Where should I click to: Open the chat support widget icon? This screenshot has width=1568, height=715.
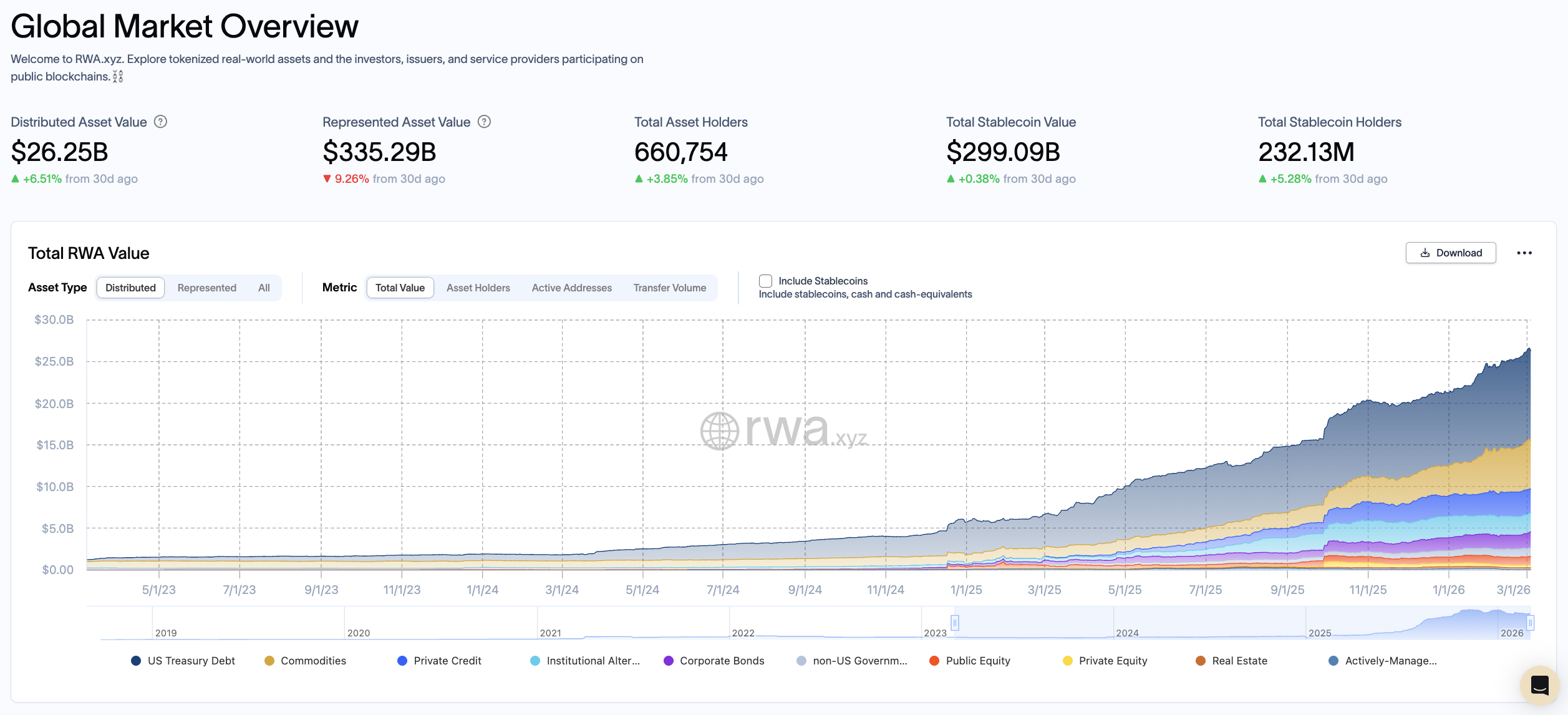1539,685
